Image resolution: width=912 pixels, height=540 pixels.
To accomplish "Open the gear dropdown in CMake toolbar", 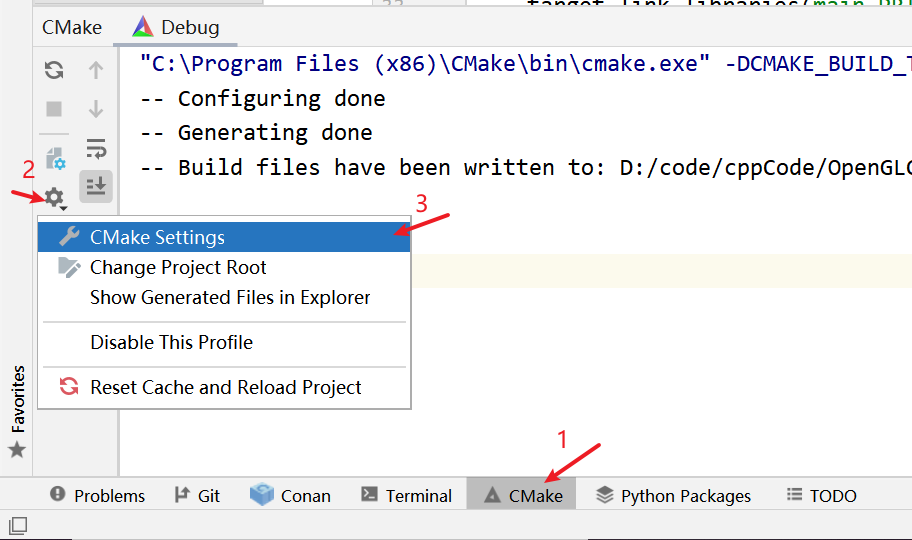I will 56,198.
